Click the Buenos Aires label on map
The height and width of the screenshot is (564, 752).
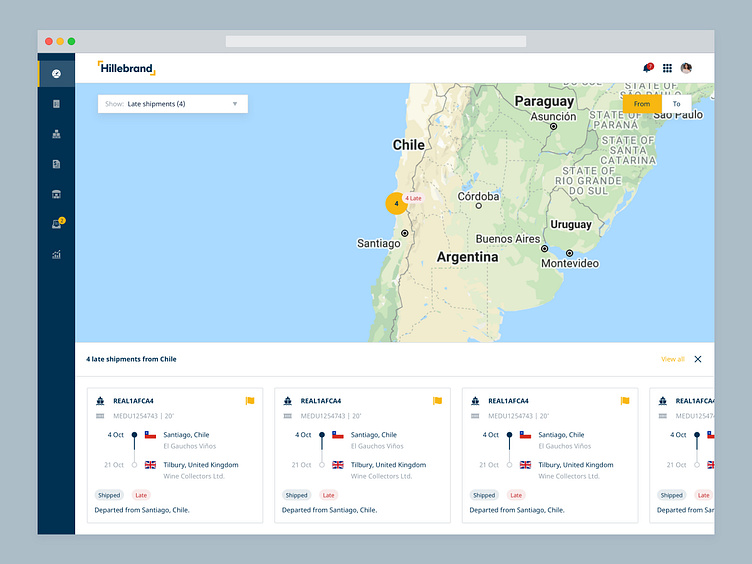pyautogui.click(x=507, y=239)
